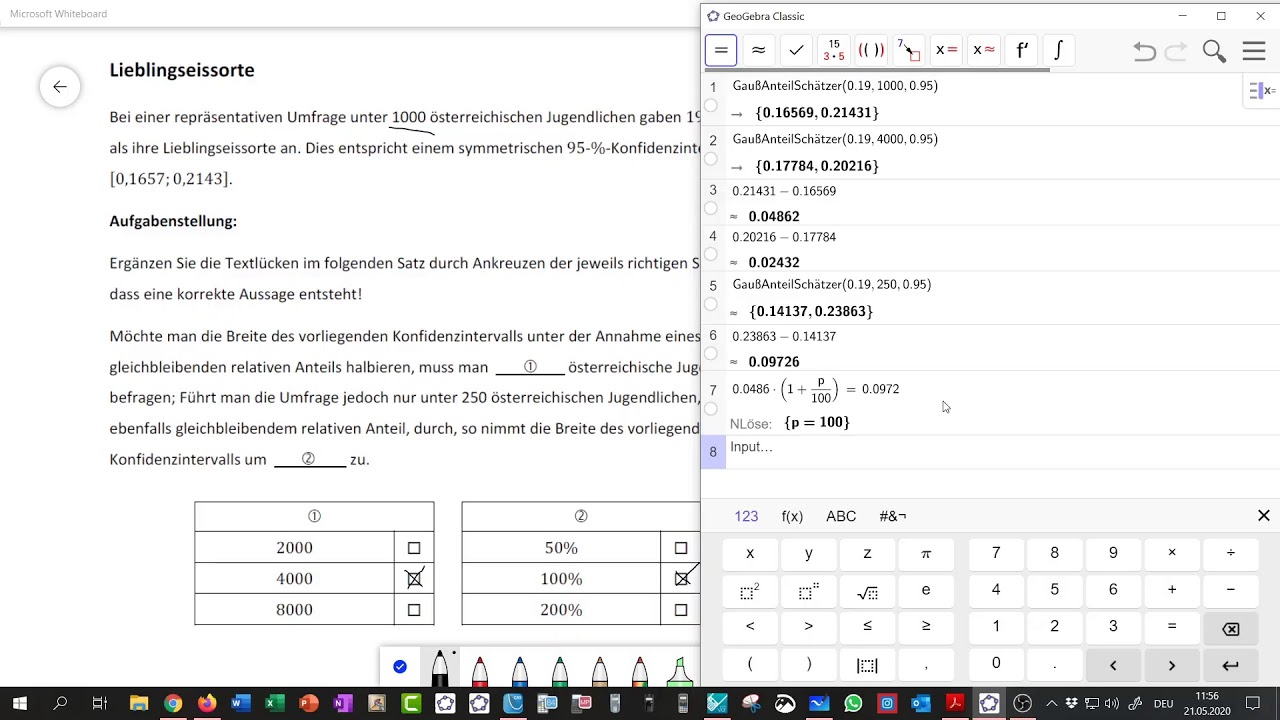Open the GeoGebra hamburger menu

coord(1254,52)
